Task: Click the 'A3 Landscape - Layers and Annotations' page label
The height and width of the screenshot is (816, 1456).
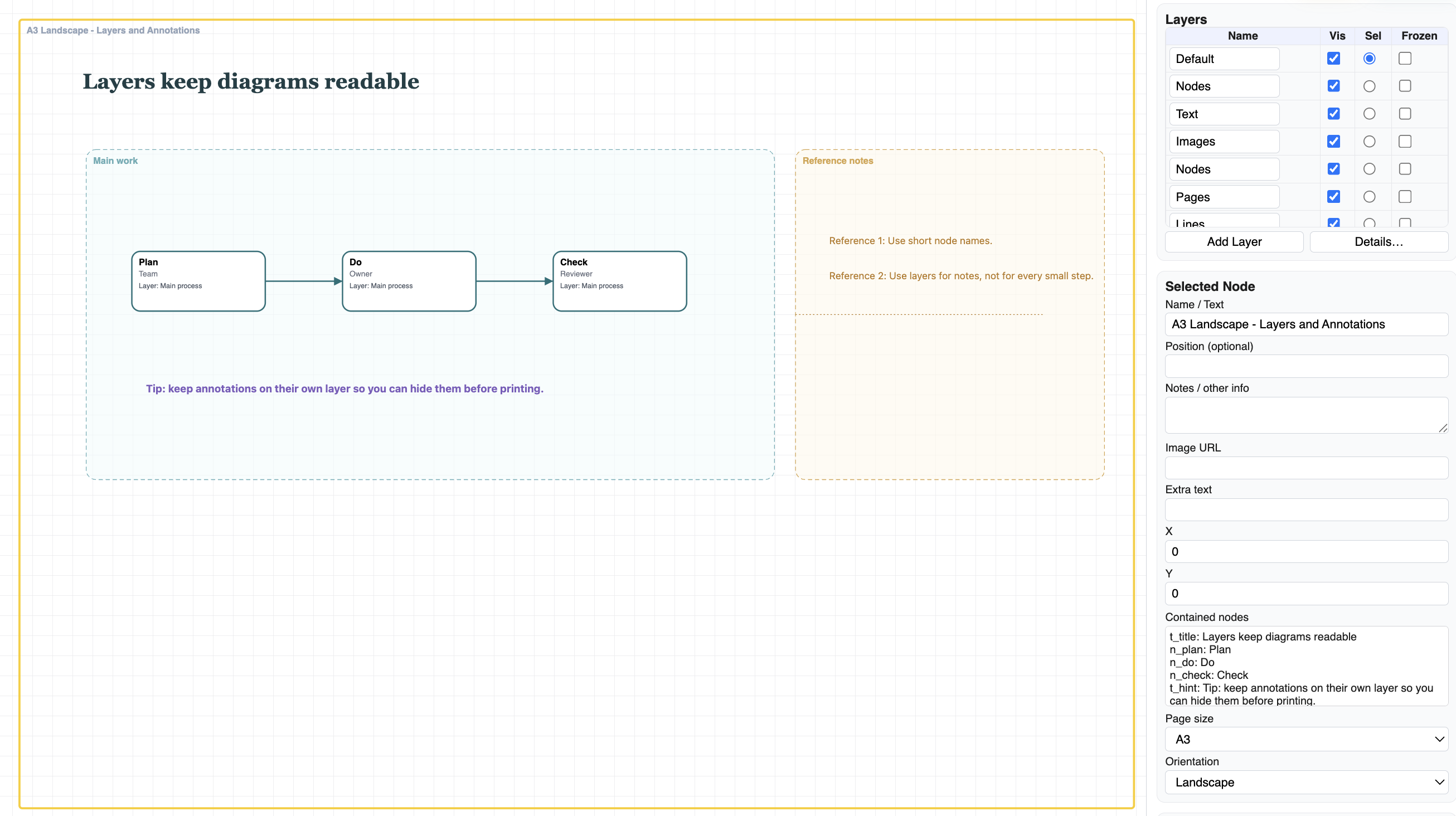Action: click(113, 31)
